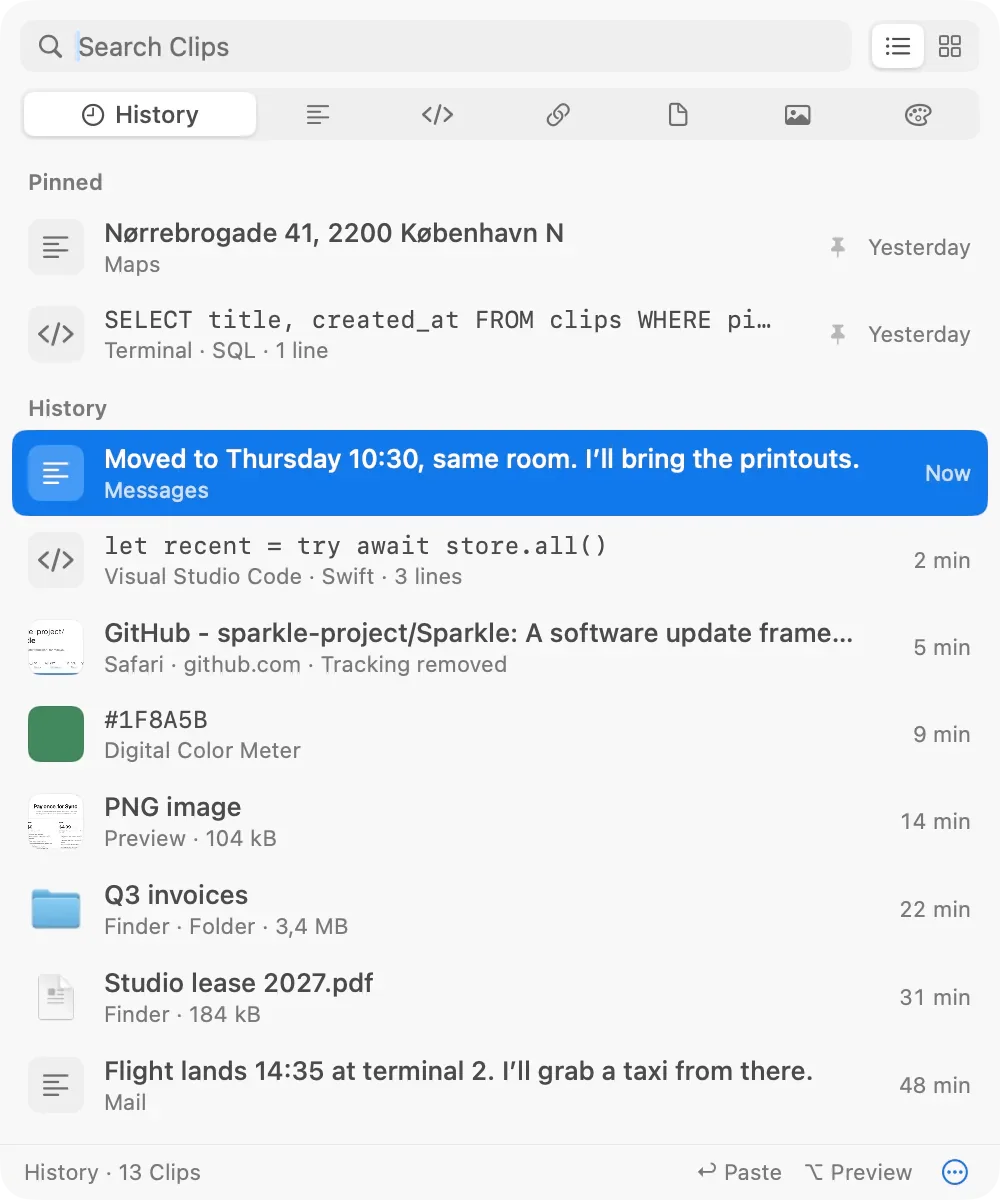Click the Preview button in the footer

click(858, 1172)
